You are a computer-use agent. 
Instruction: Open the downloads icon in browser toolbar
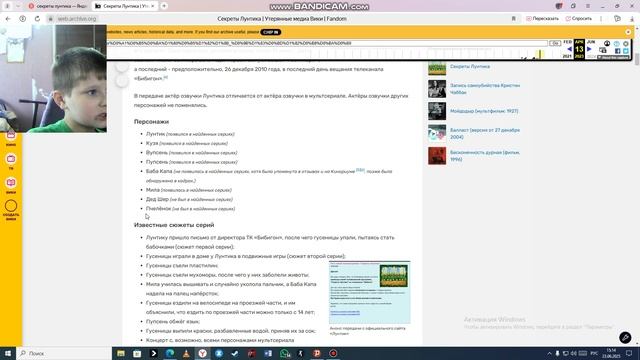[x=632, y=19]
